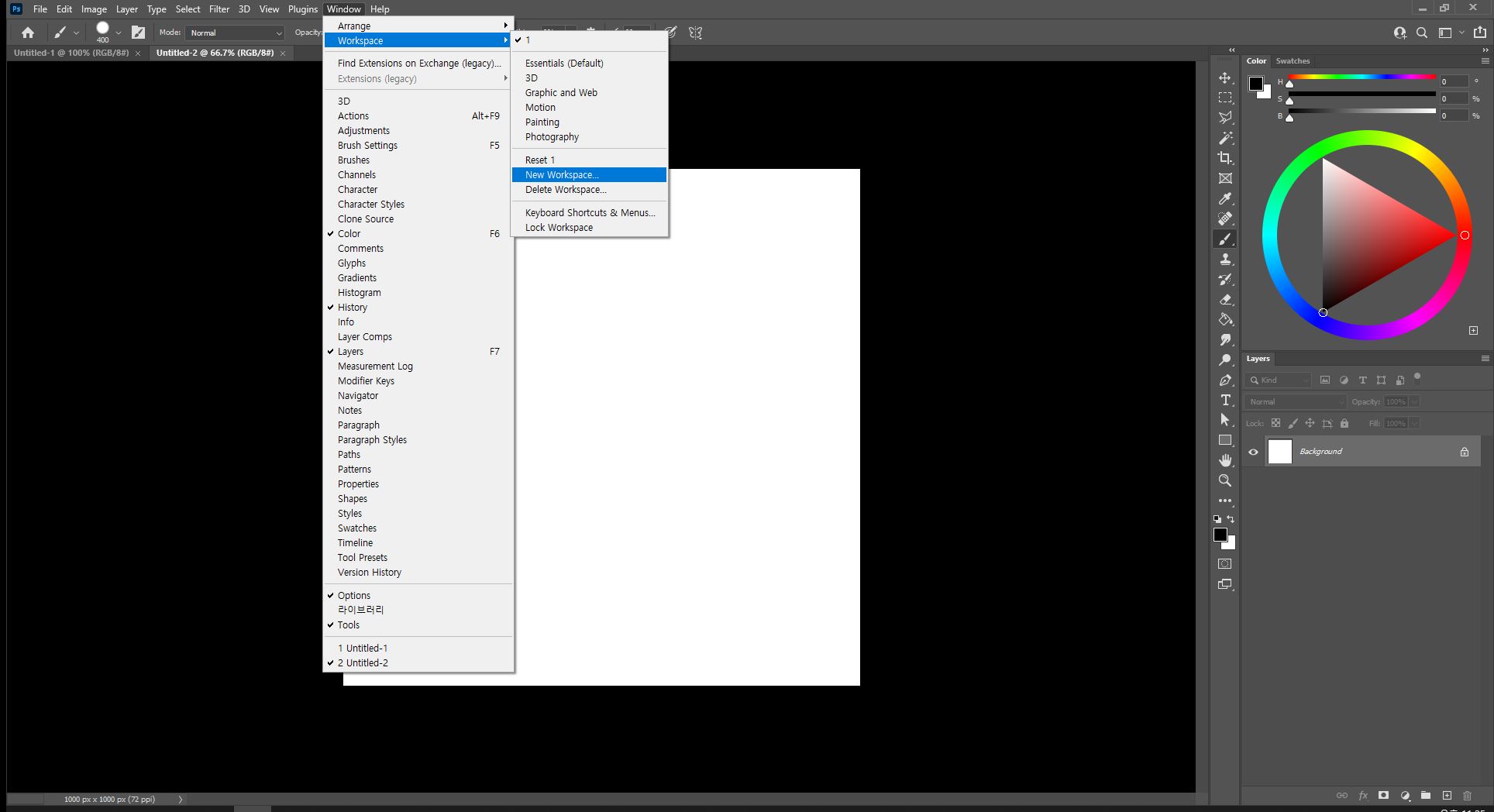The width and height of the screenshot is (1494, 812).
Task: Open the Brush Settings panel entry
Action: pyautogui.click(x=418, y=145)
